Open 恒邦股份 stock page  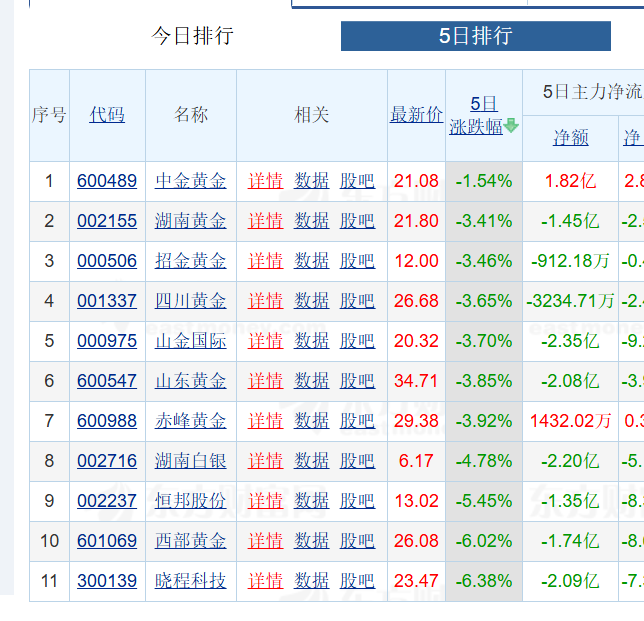191,501
